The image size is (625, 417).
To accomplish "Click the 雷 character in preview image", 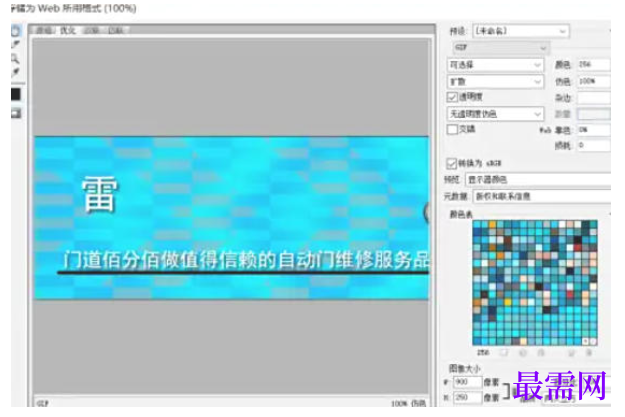I will click(100, 195).
